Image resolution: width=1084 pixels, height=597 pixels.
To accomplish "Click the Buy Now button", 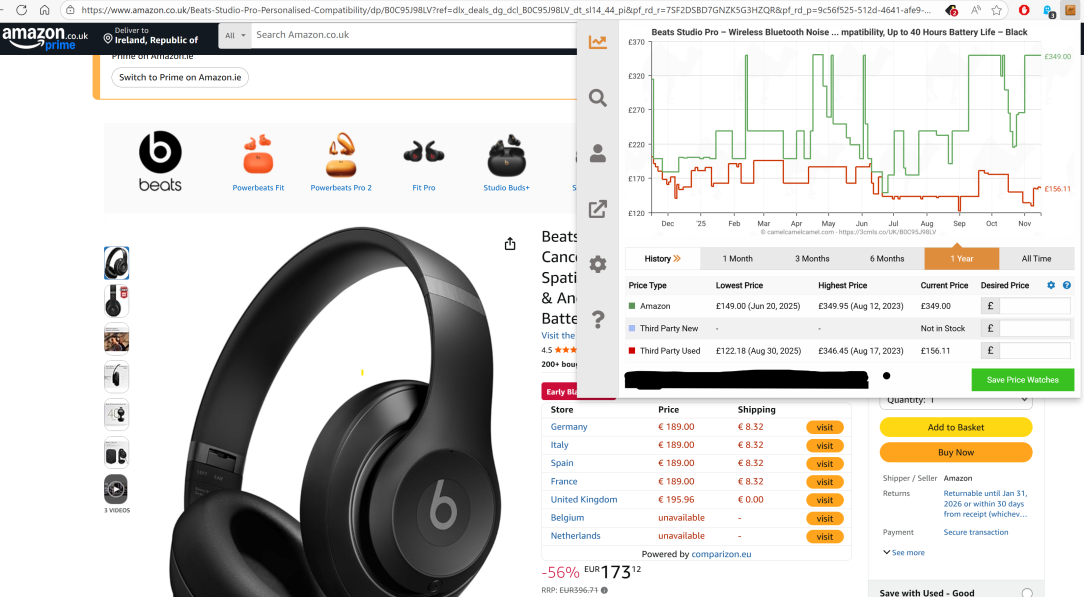I will click(956, 453).
